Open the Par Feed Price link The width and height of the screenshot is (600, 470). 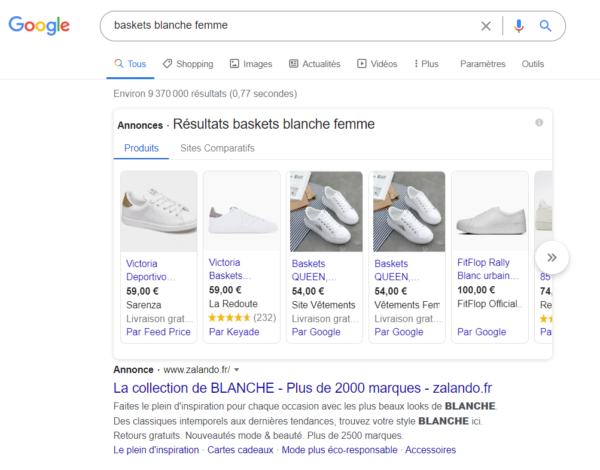[x=158, y=332]
